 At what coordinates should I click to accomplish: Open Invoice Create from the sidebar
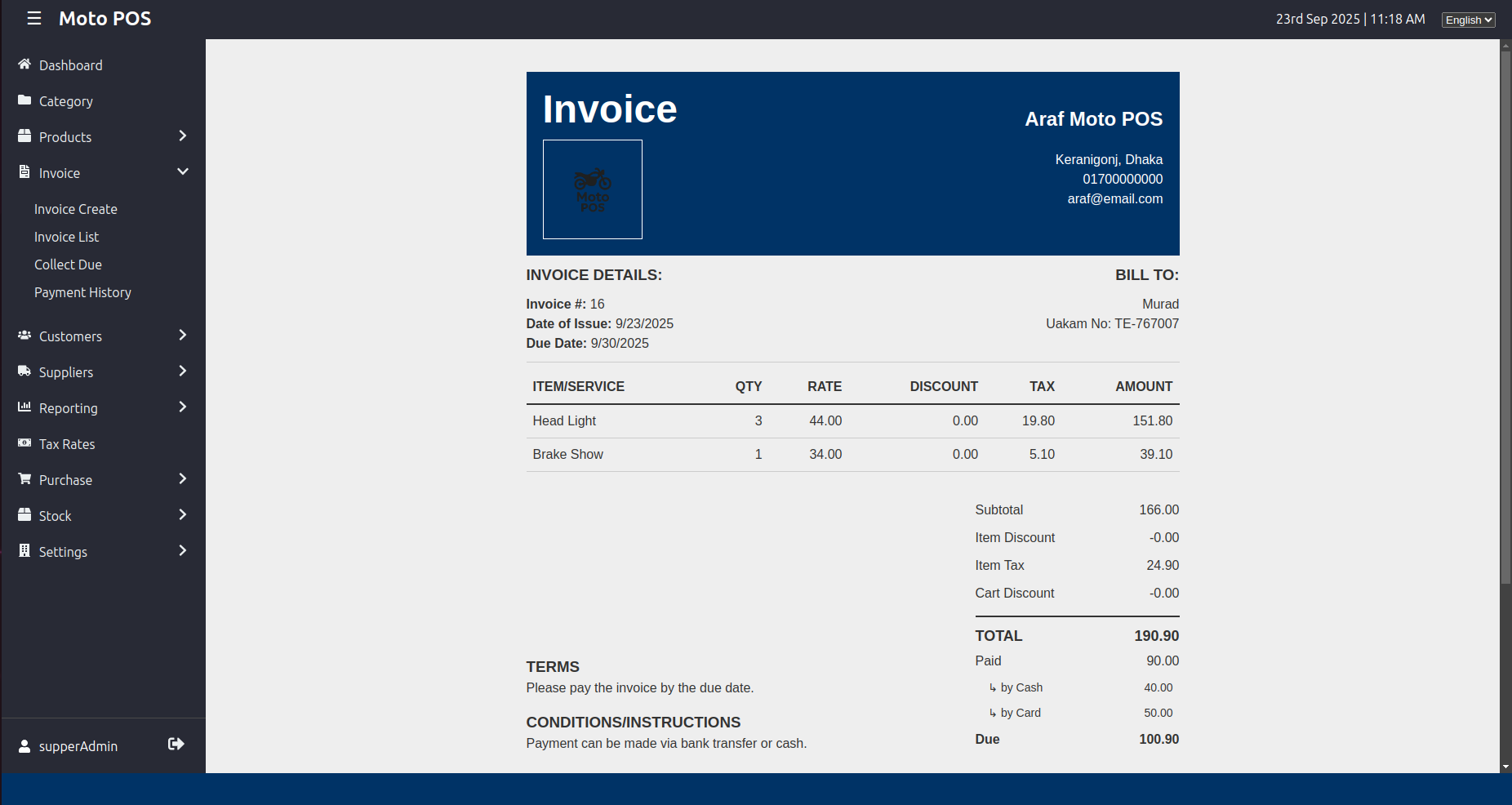[75, 209]
